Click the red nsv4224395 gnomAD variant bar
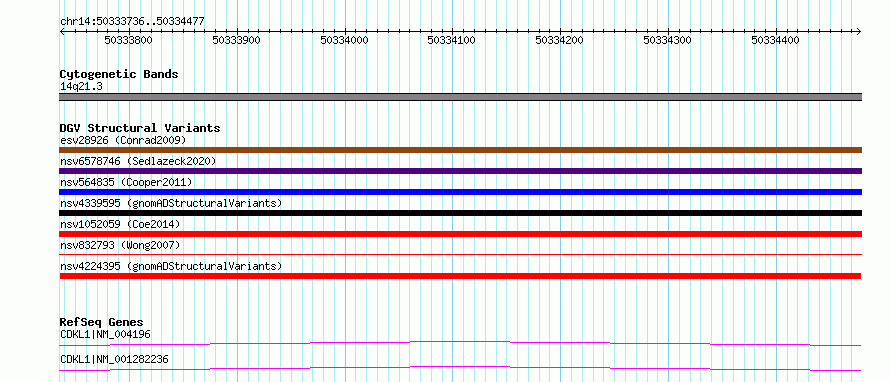Screen dimensions: 890x382 pyautogui.click(x=460, y=276)
